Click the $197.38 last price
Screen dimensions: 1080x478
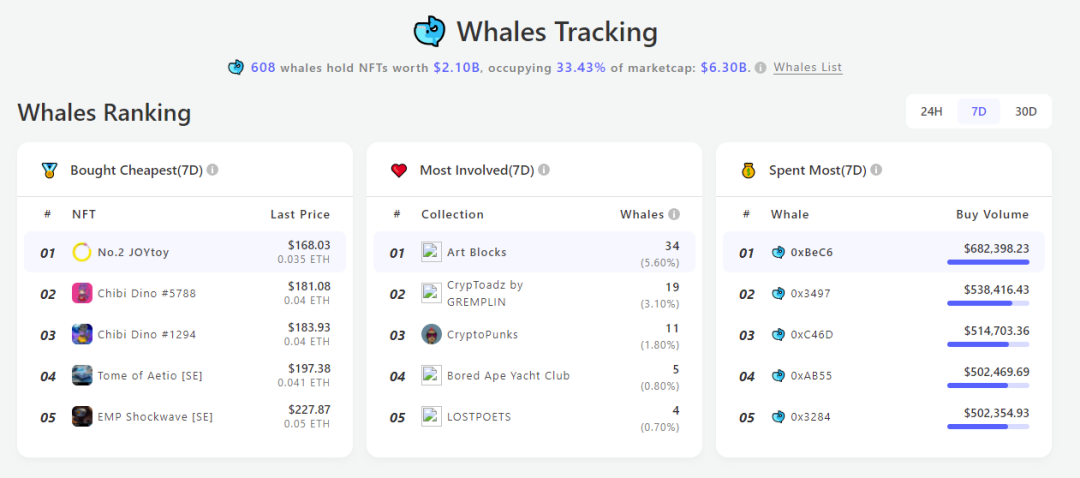[x=309, y=369]
